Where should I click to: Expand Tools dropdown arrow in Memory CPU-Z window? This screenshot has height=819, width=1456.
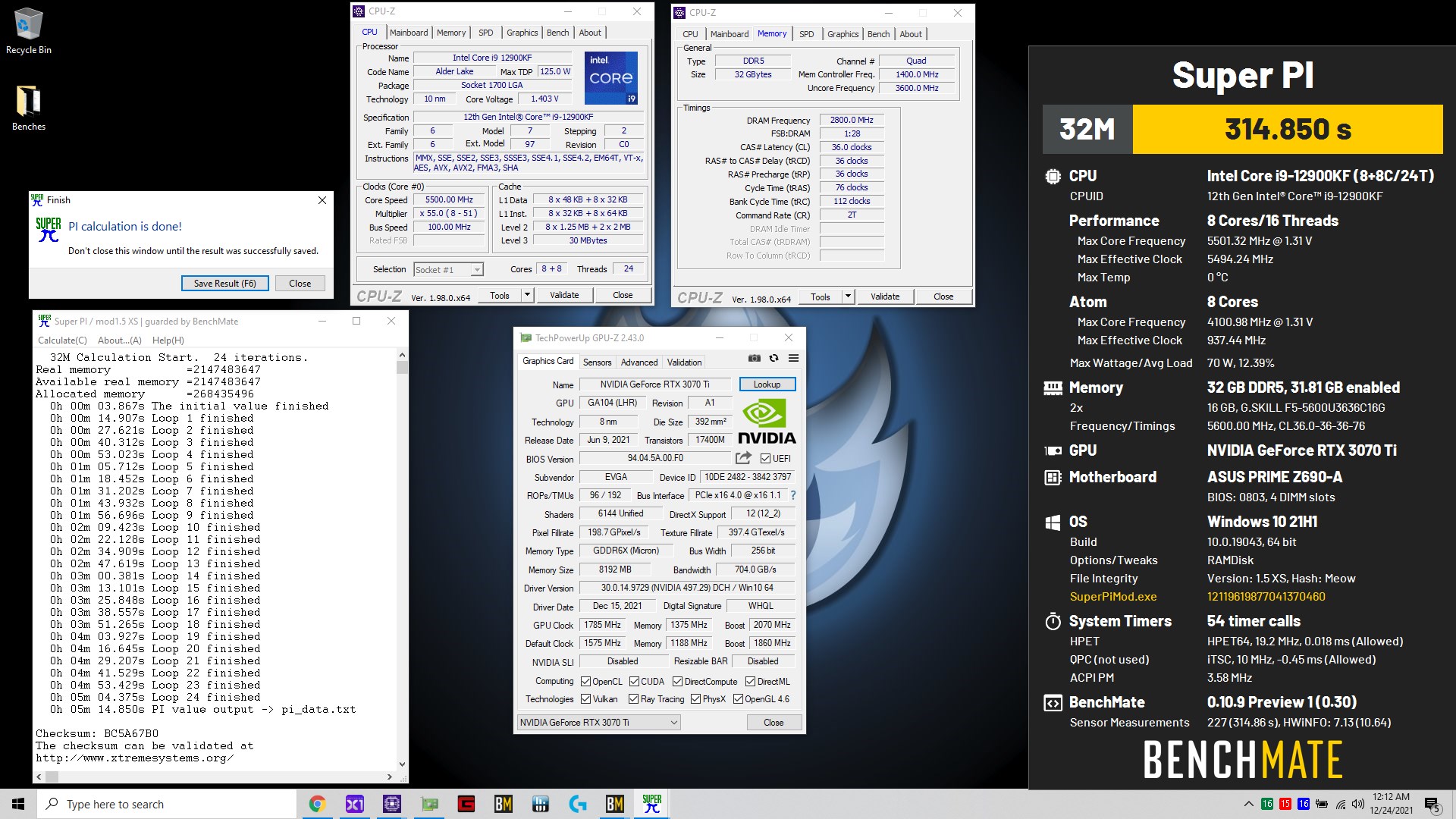click(849, 297)
